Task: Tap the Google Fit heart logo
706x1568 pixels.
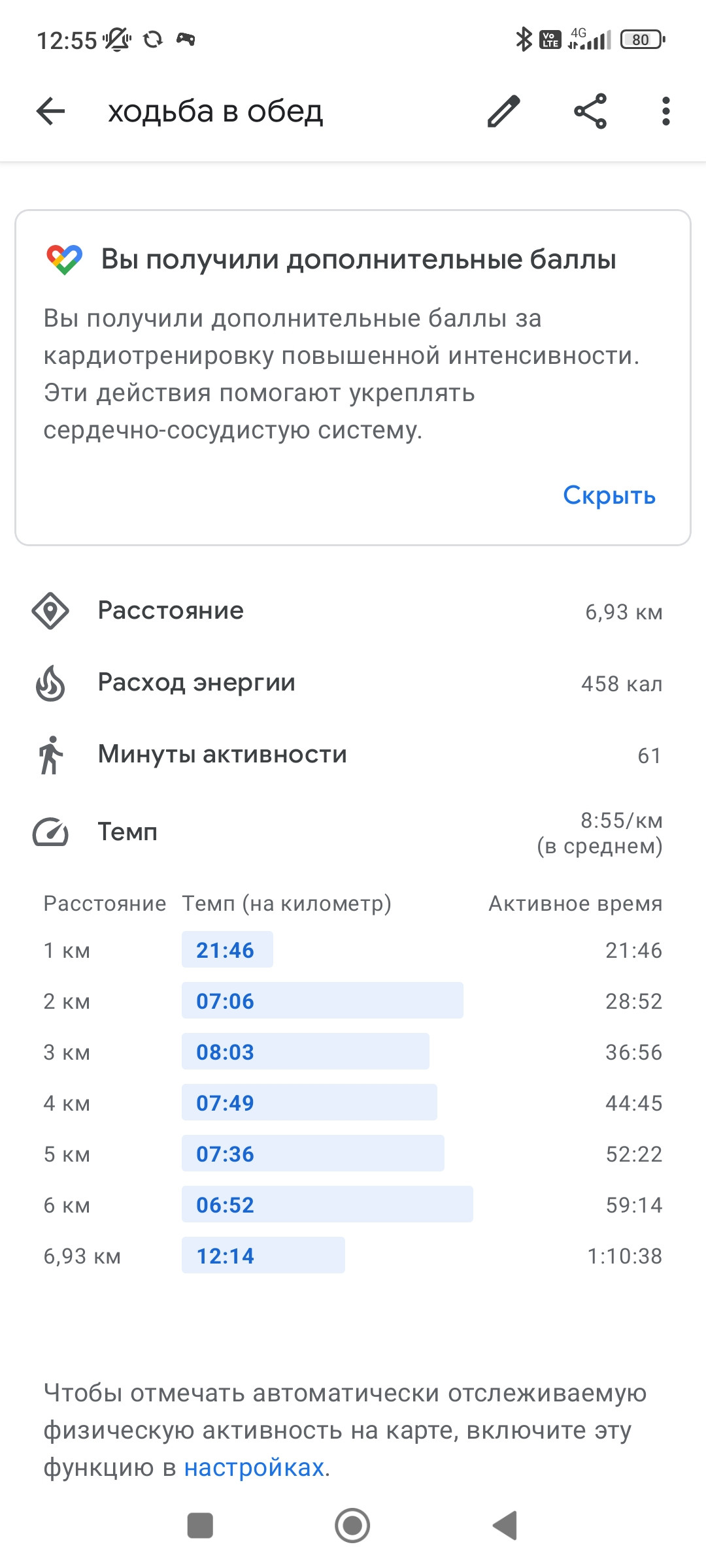Action: [x=64, y=260]
